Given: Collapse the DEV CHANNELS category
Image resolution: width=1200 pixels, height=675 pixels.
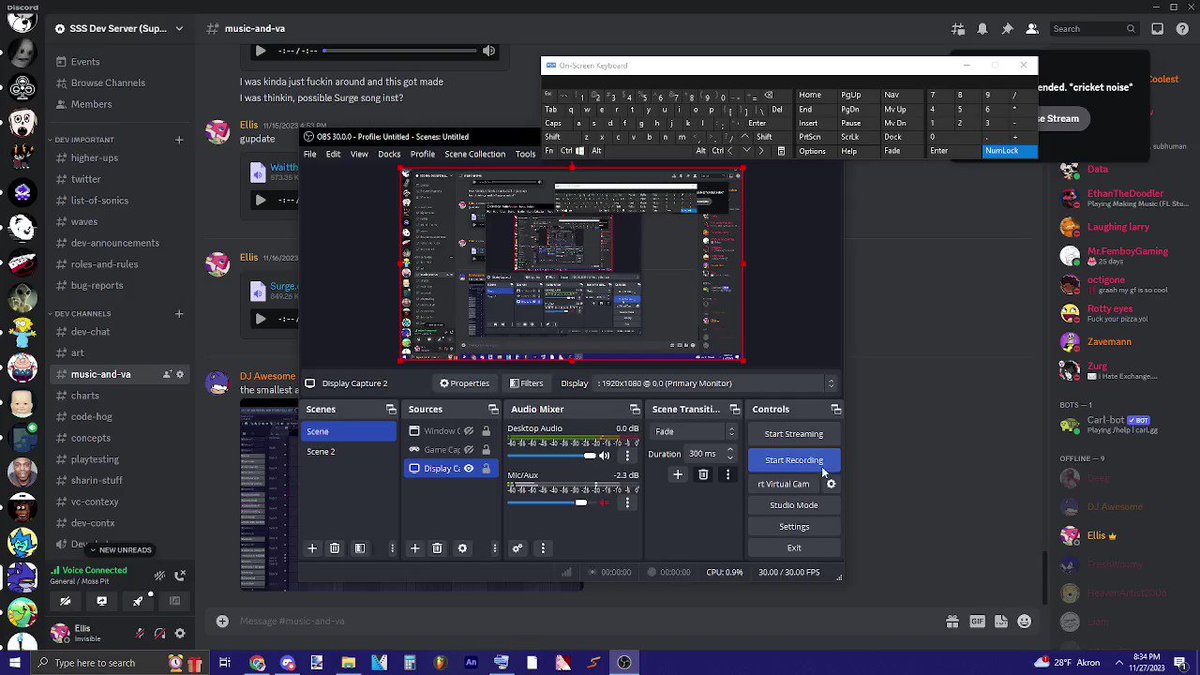Looking at the screenshot, I should tap(83, 314).
